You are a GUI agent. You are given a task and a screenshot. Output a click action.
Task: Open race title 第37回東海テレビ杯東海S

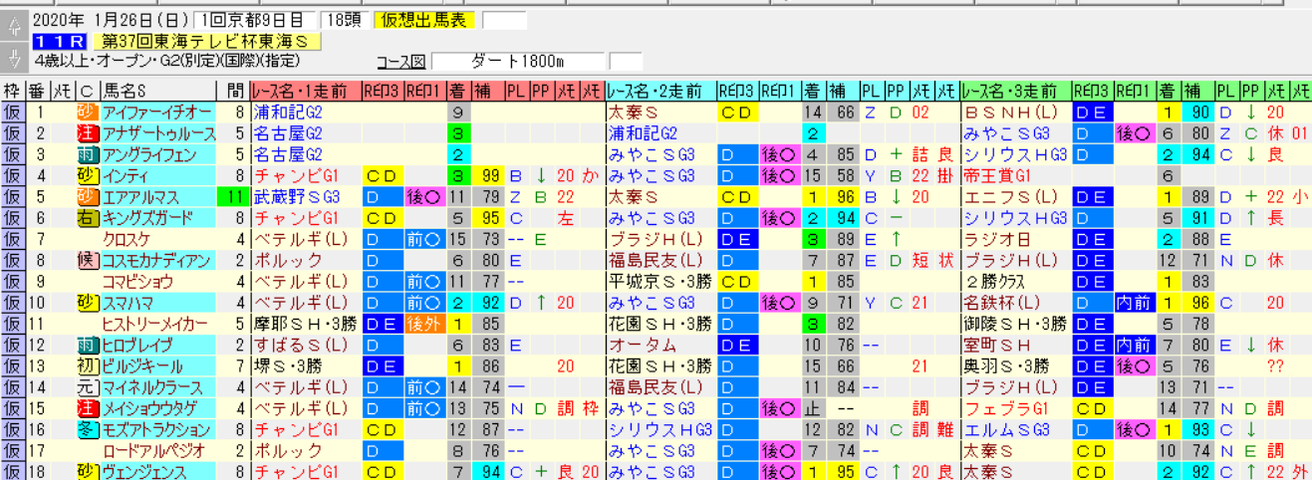[208, 41]
